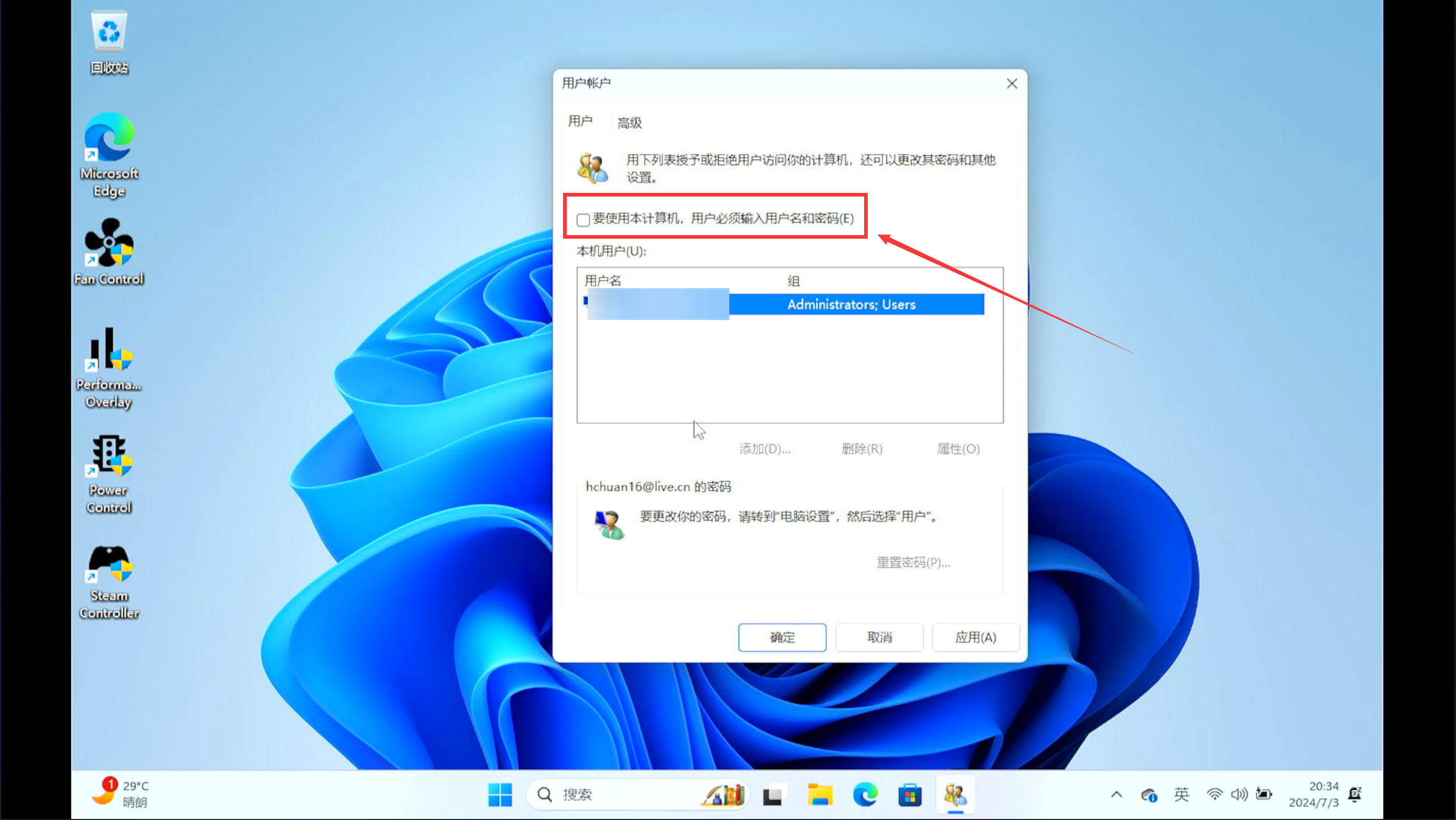Expand the hidden system tray icons chevron
The width and height of the screenshot is (1456, 820).
[1116, 795]
